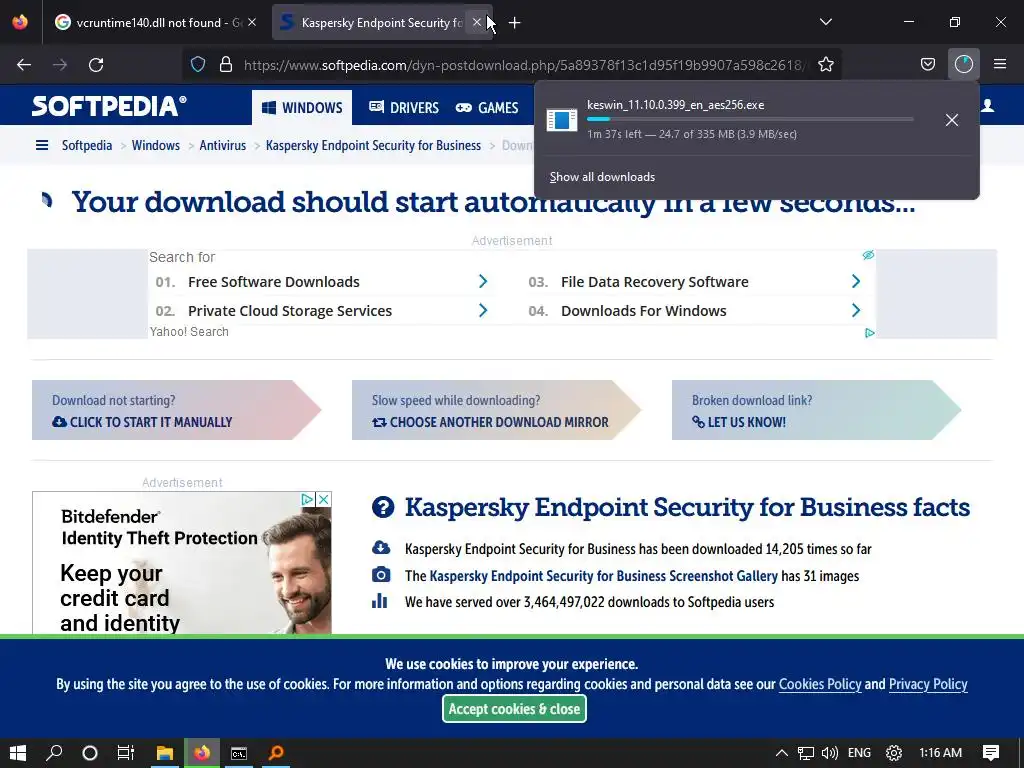Screen dimensions: 1024x768
Task: Click the user account profile icon
Action: click(987, 106)
